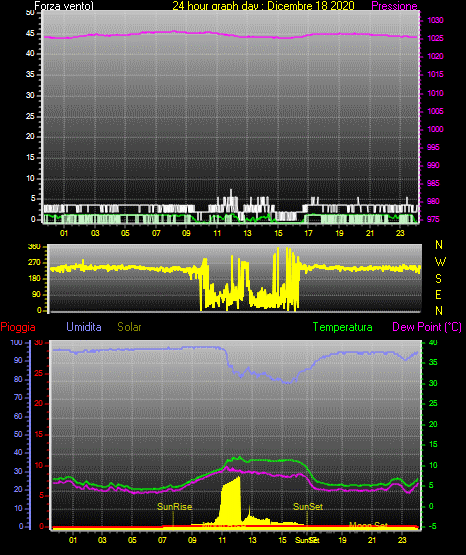466x555 pixels.
Task: Click the Dew Point (°C) label
Action: (x=427, y=327)
